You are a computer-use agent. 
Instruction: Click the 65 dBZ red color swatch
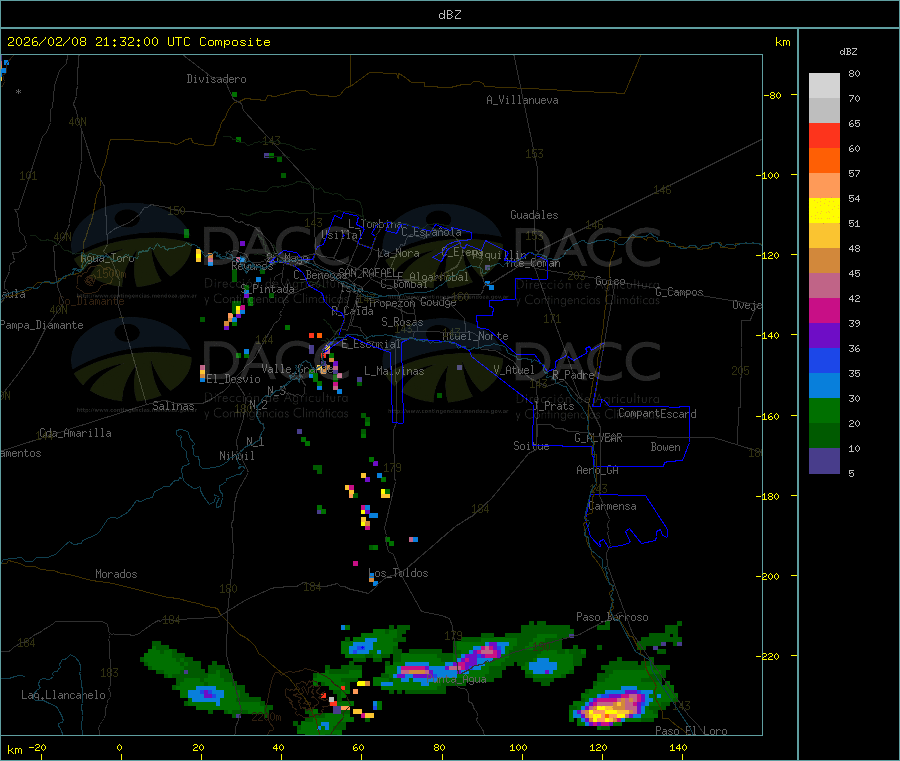[x=824, y=135]
